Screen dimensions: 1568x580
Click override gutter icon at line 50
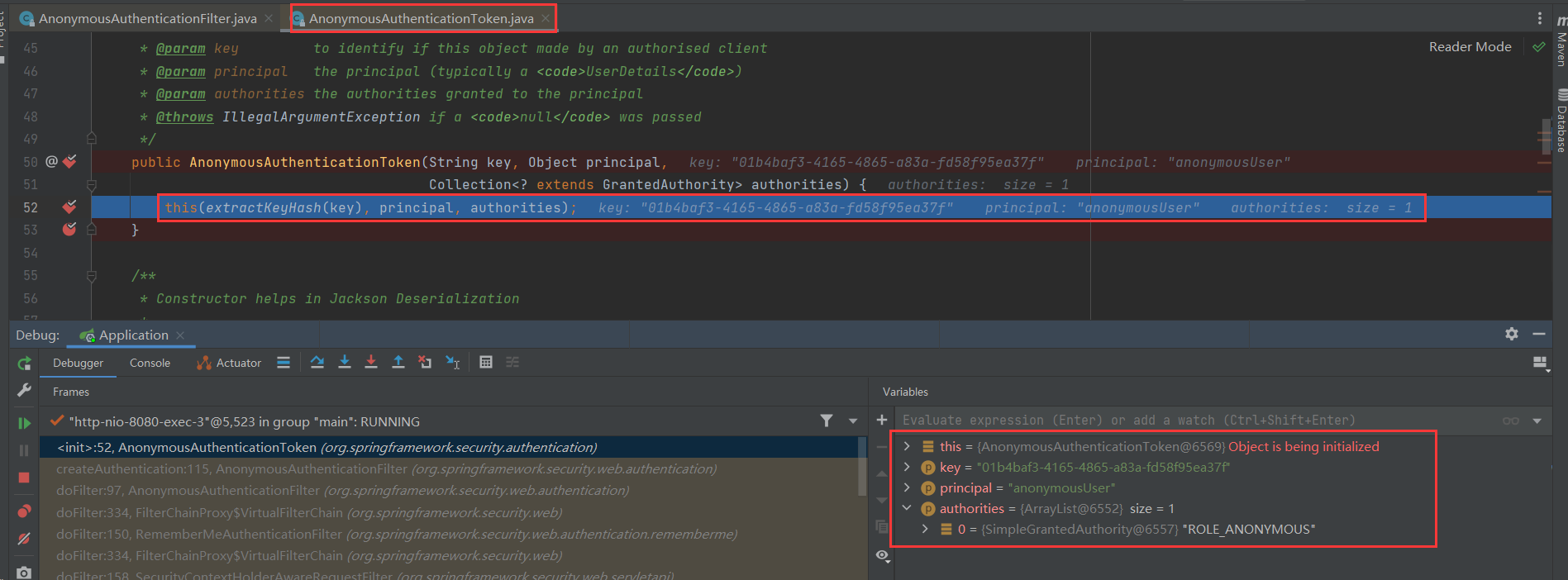coord(51,162)
